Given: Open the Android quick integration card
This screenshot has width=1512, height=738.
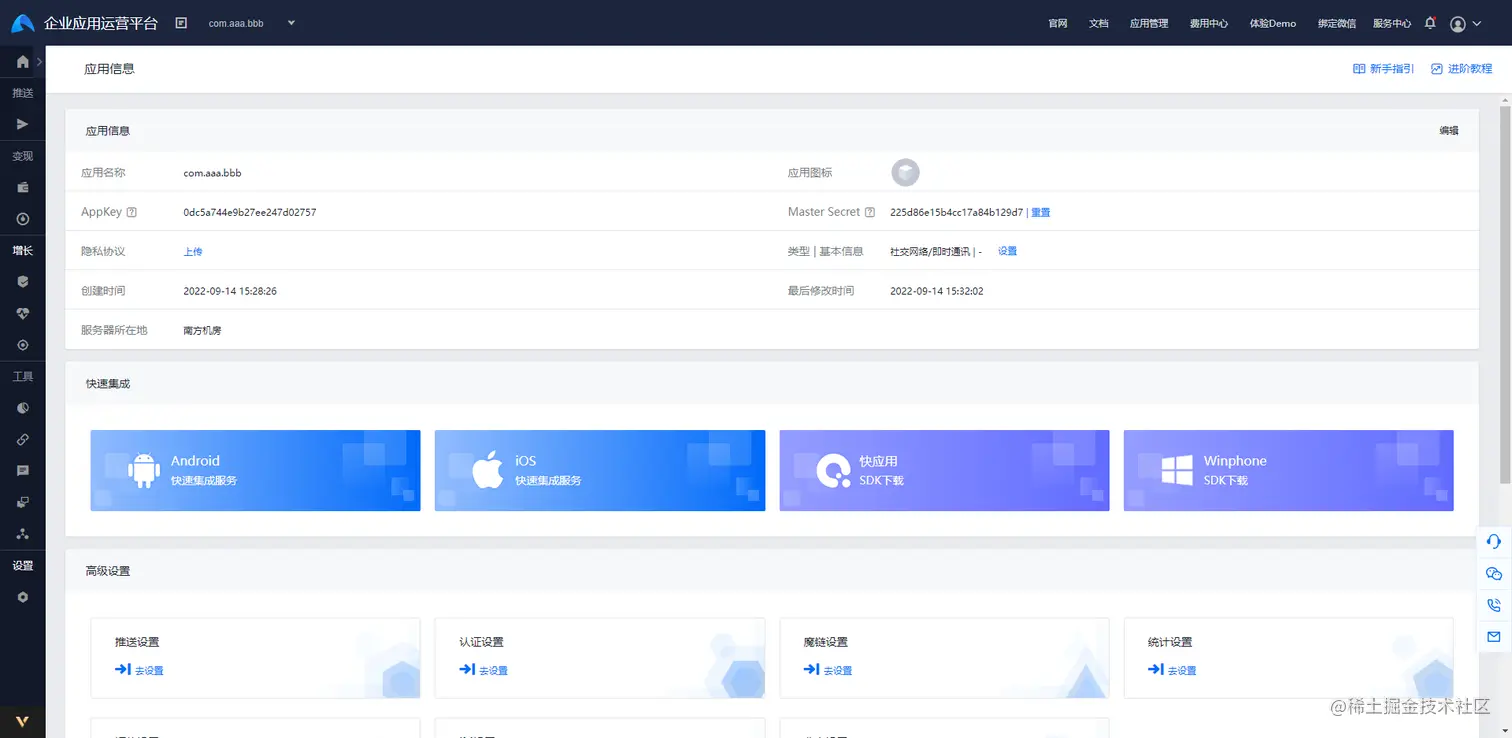Looking at the screenshot, I should tap(255, 470).
